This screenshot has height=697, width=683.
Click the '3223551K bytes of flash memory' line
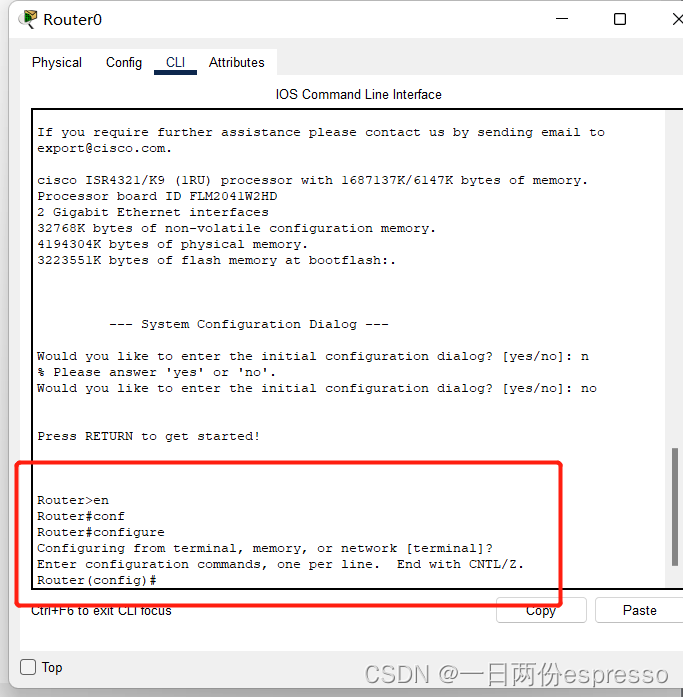pyautogui.click(x=216, y=260)
